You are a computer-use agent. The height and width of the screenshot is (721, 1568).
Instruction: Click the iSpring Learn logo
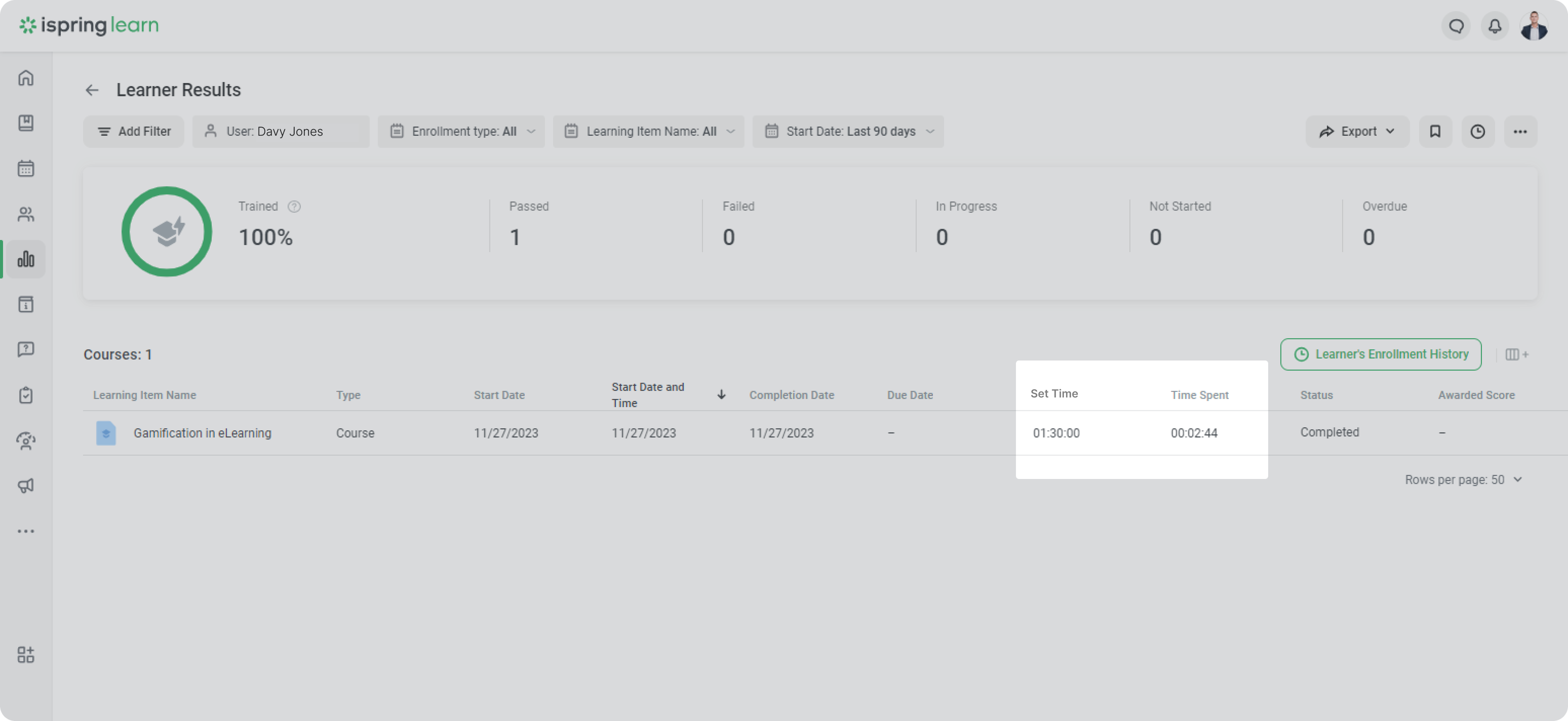89,25
